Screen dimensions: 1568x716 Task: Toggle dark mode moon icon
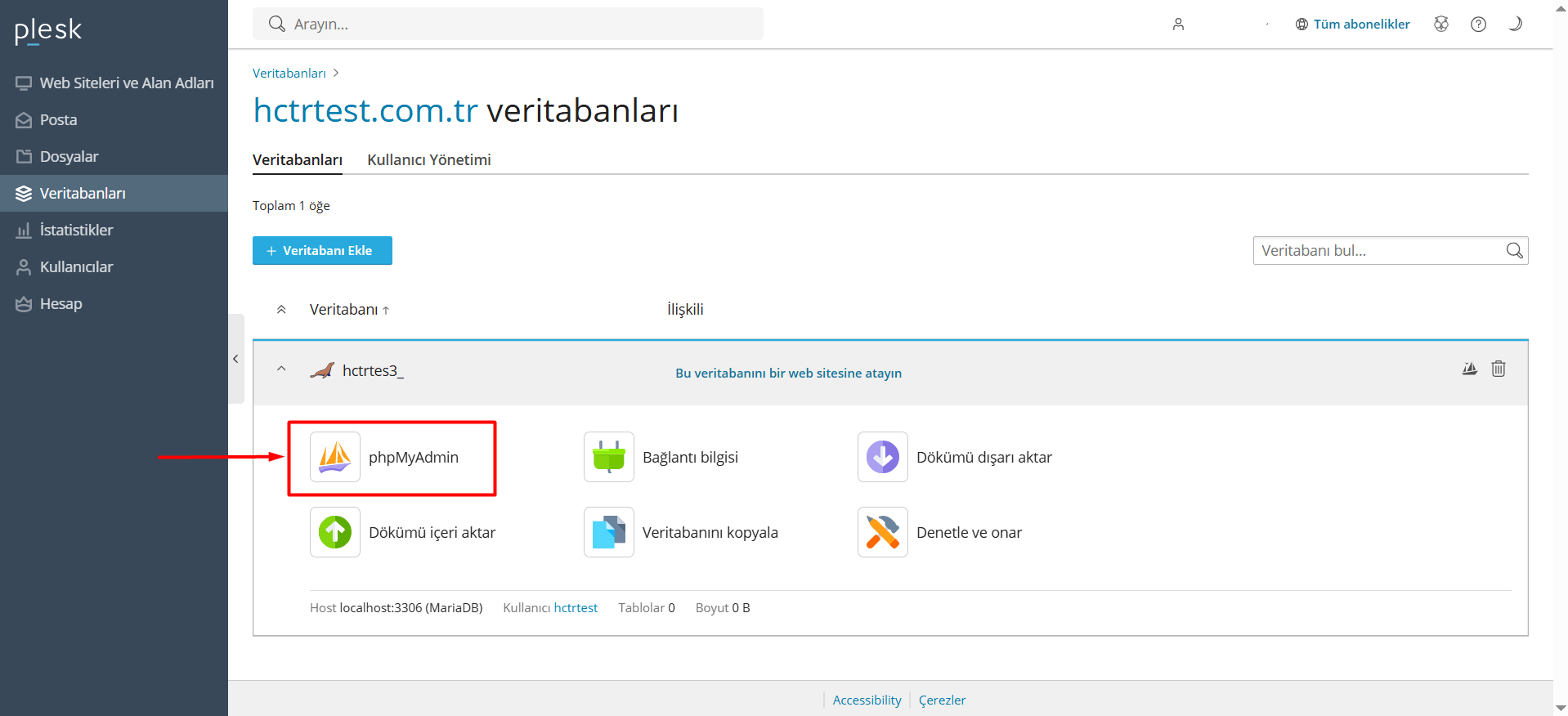[x=1515, y=24]
